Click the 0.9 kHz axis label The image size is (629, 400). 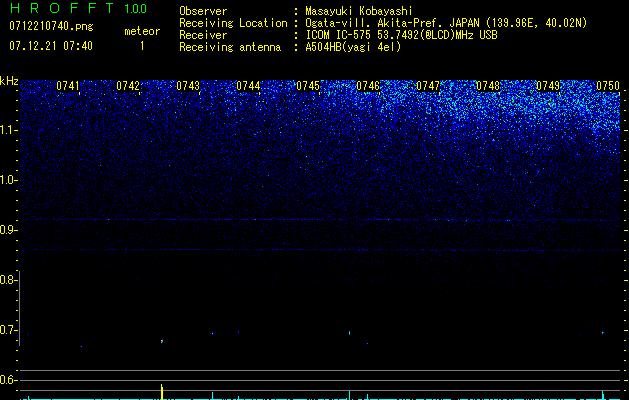click(9, 230)
